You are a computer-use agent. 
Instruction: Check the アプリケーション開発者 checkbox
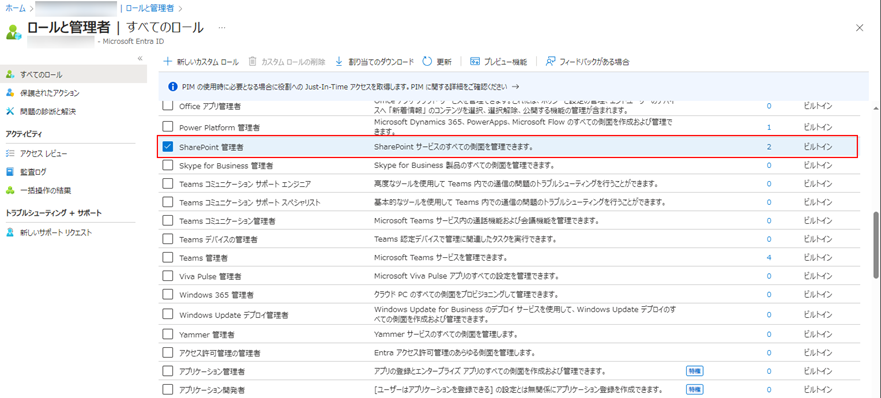pyautogui.click(x=167, y=389)
